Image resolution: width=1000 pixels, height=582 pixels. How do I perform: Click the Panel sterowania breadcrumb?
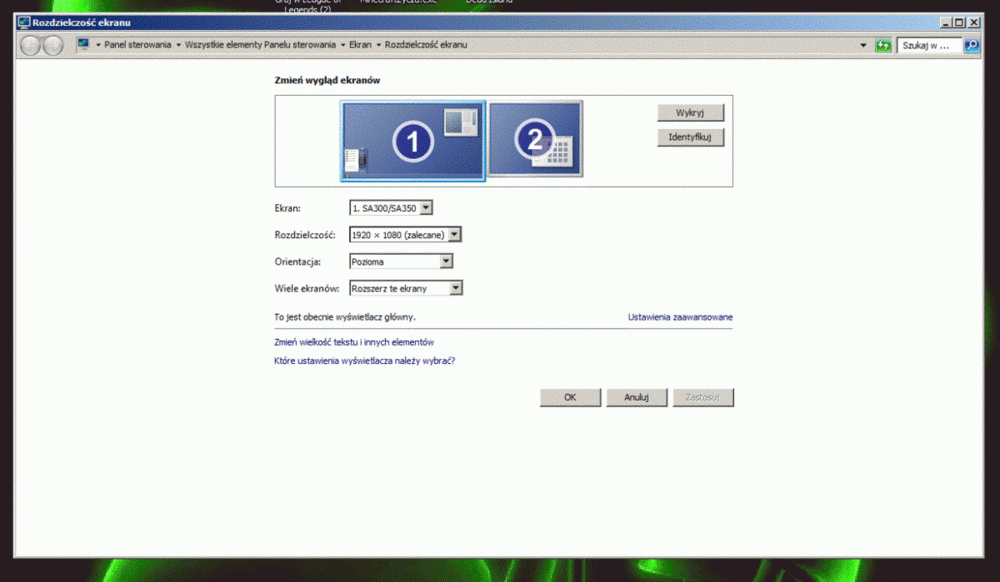(x=138, y=45)
